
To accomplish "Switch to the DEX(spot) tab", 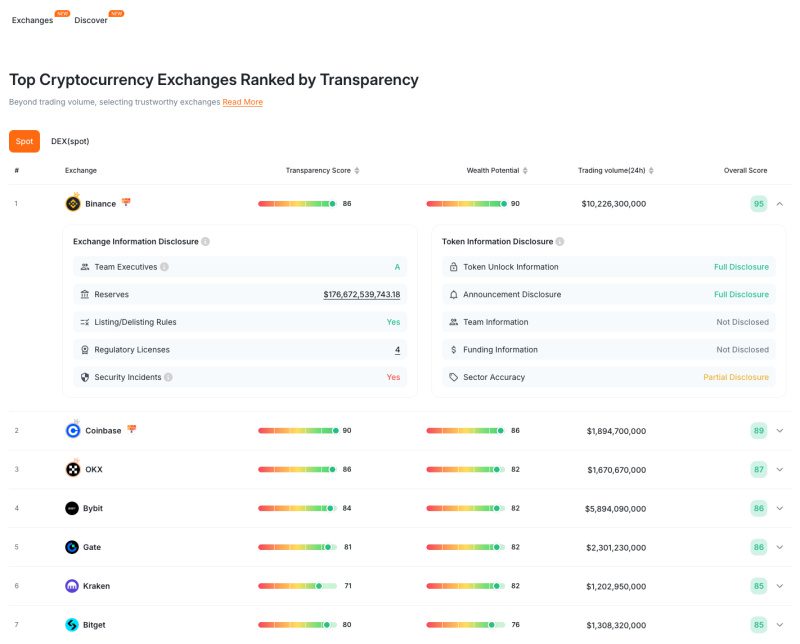I will (x=70, y=142).
